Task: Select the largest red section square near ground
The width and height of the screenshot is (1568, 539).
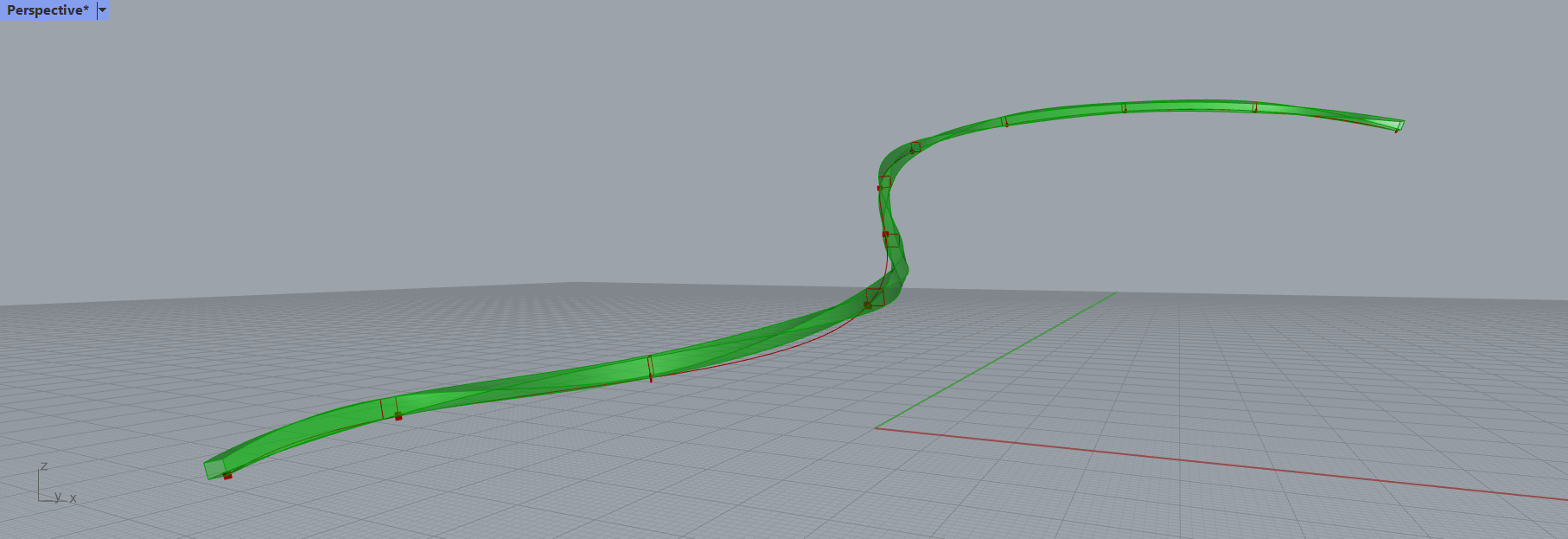Action: tap(875, 297)
